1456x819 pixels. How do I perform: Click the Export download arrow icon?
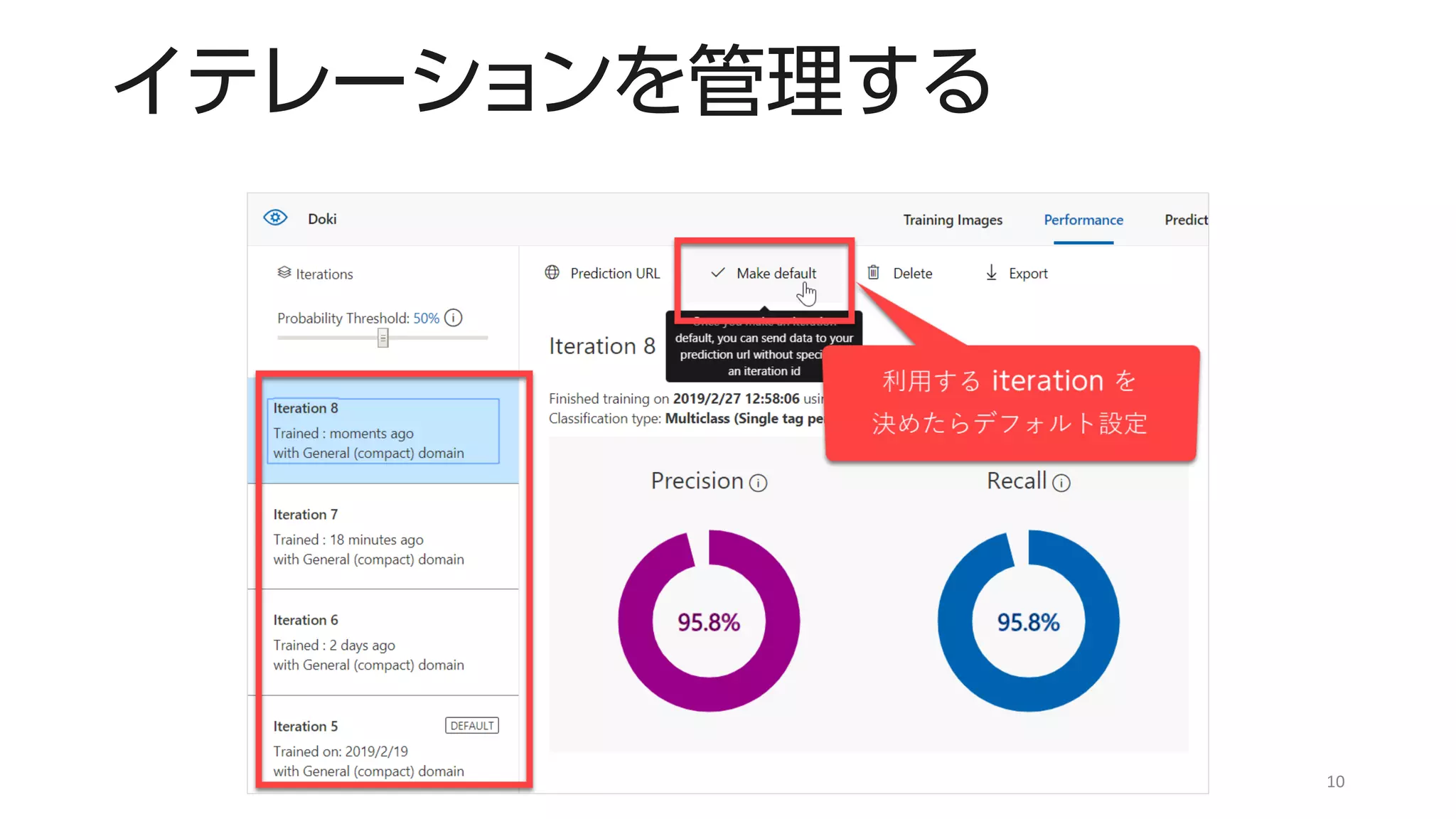click(991, 272)
